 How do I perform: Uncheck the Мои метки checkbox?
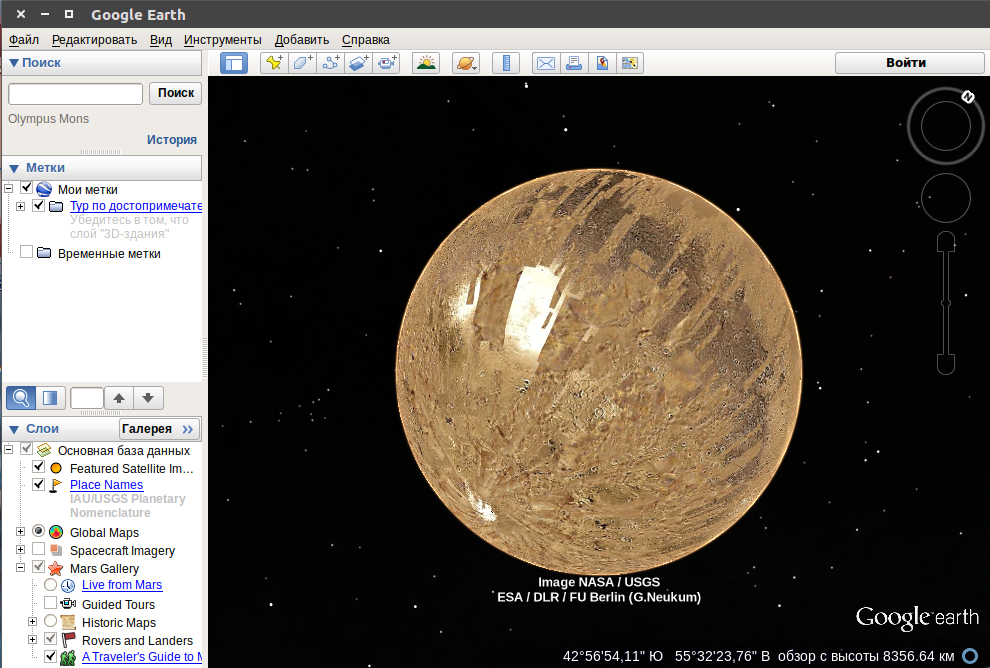[27, 188]
